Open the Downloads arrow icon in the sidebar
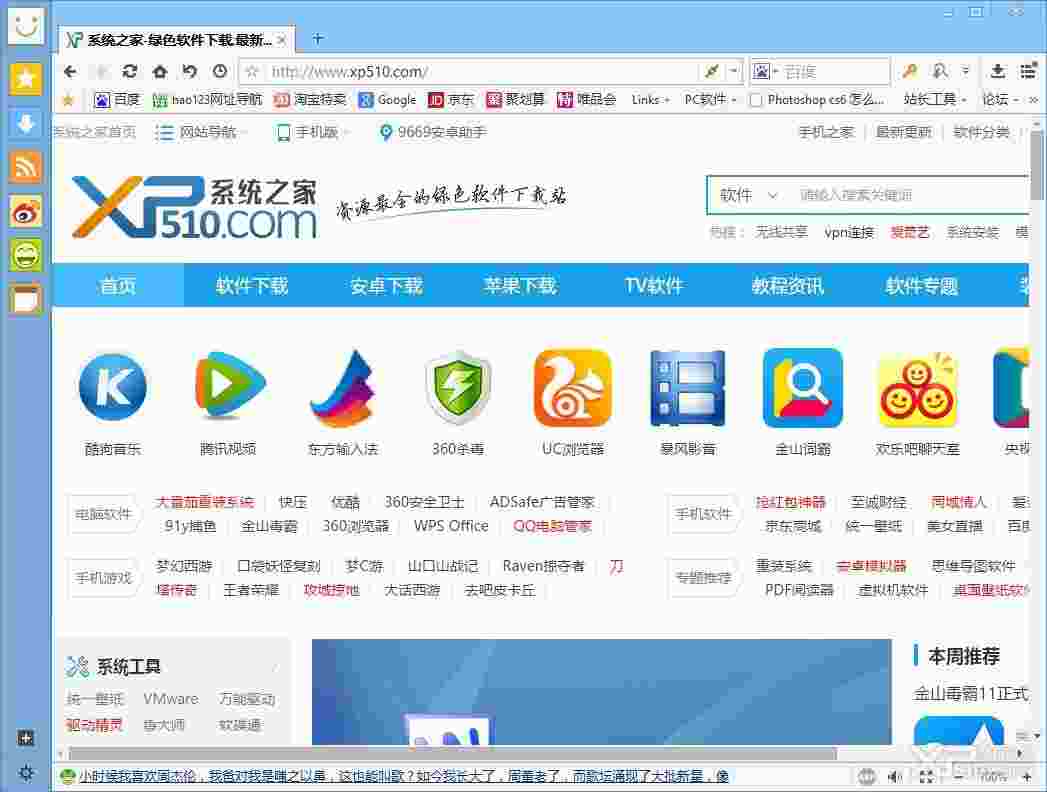This screenshot has width=1047, height=792. (x=25, y=124)
